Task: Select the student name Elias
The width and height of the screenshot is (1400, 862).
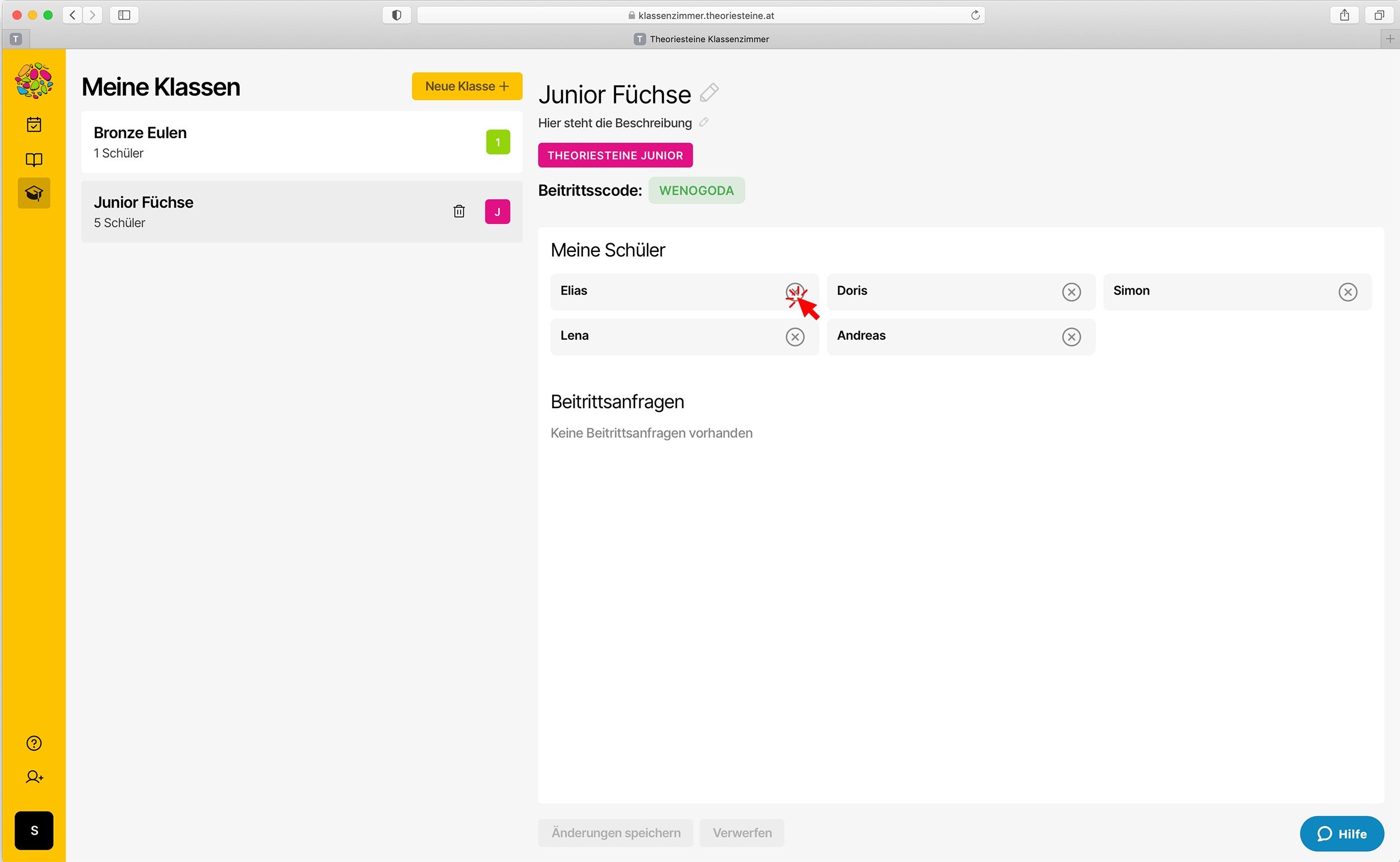Action: (573, 291)
